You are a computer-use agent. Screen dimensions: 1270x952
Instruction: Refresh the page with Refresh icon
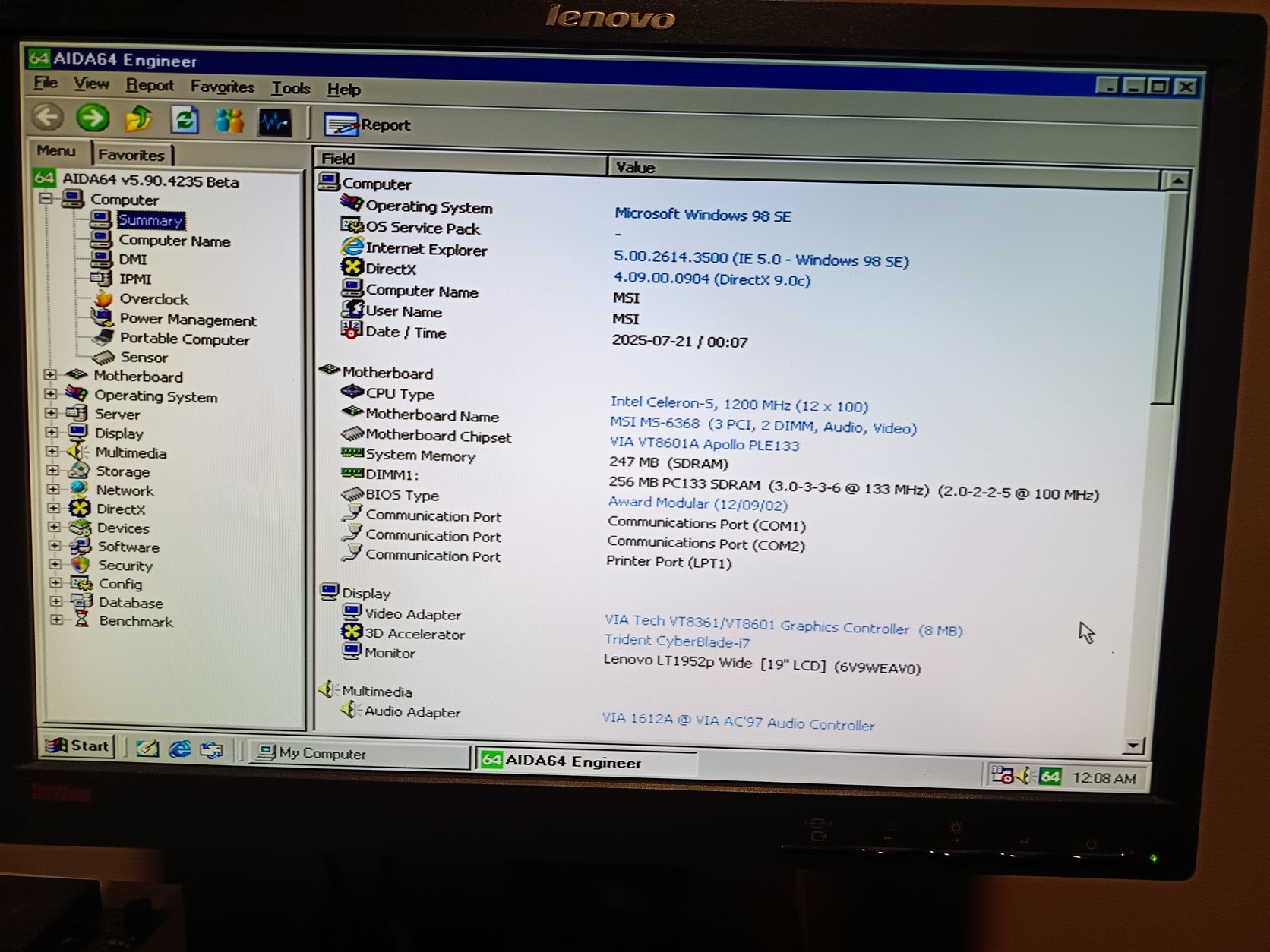[185, 120]
